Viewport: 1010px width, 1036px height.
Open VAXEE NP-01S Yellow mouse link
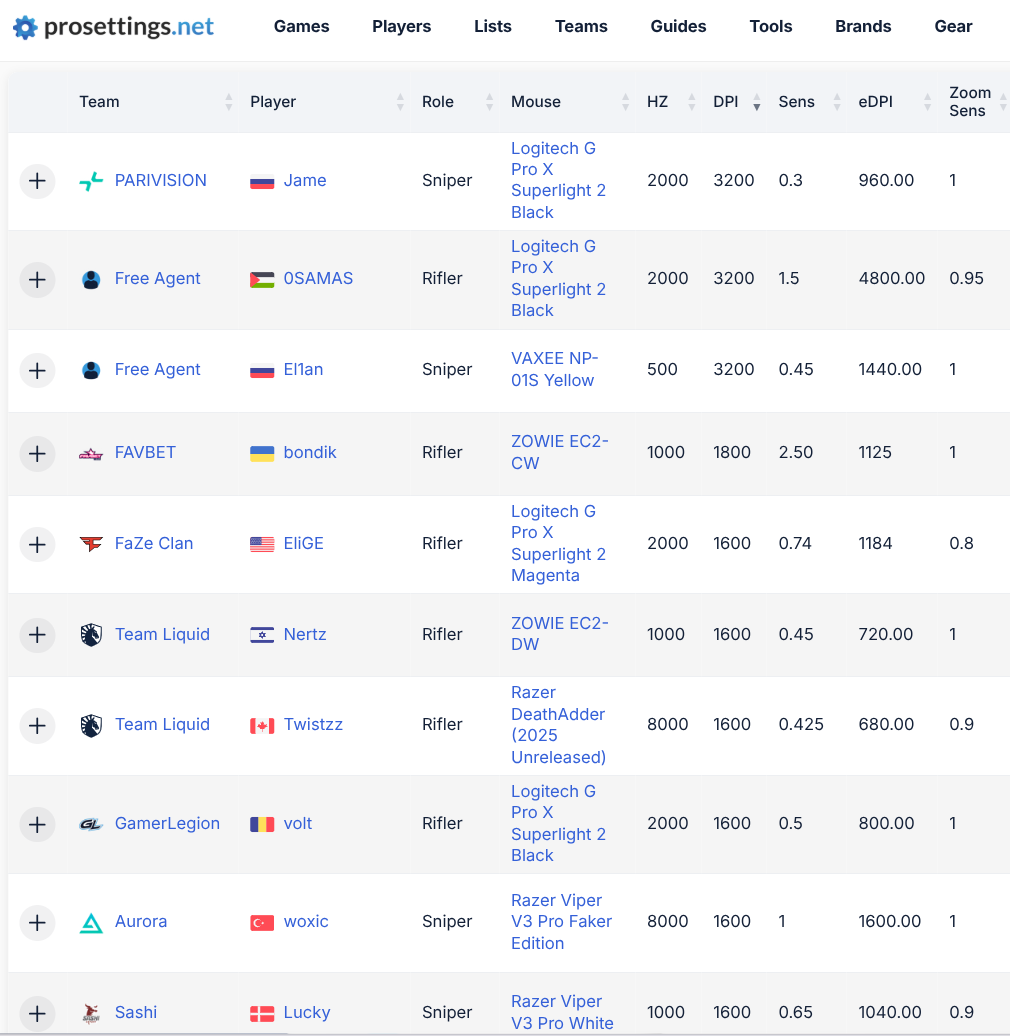[554, 369]
